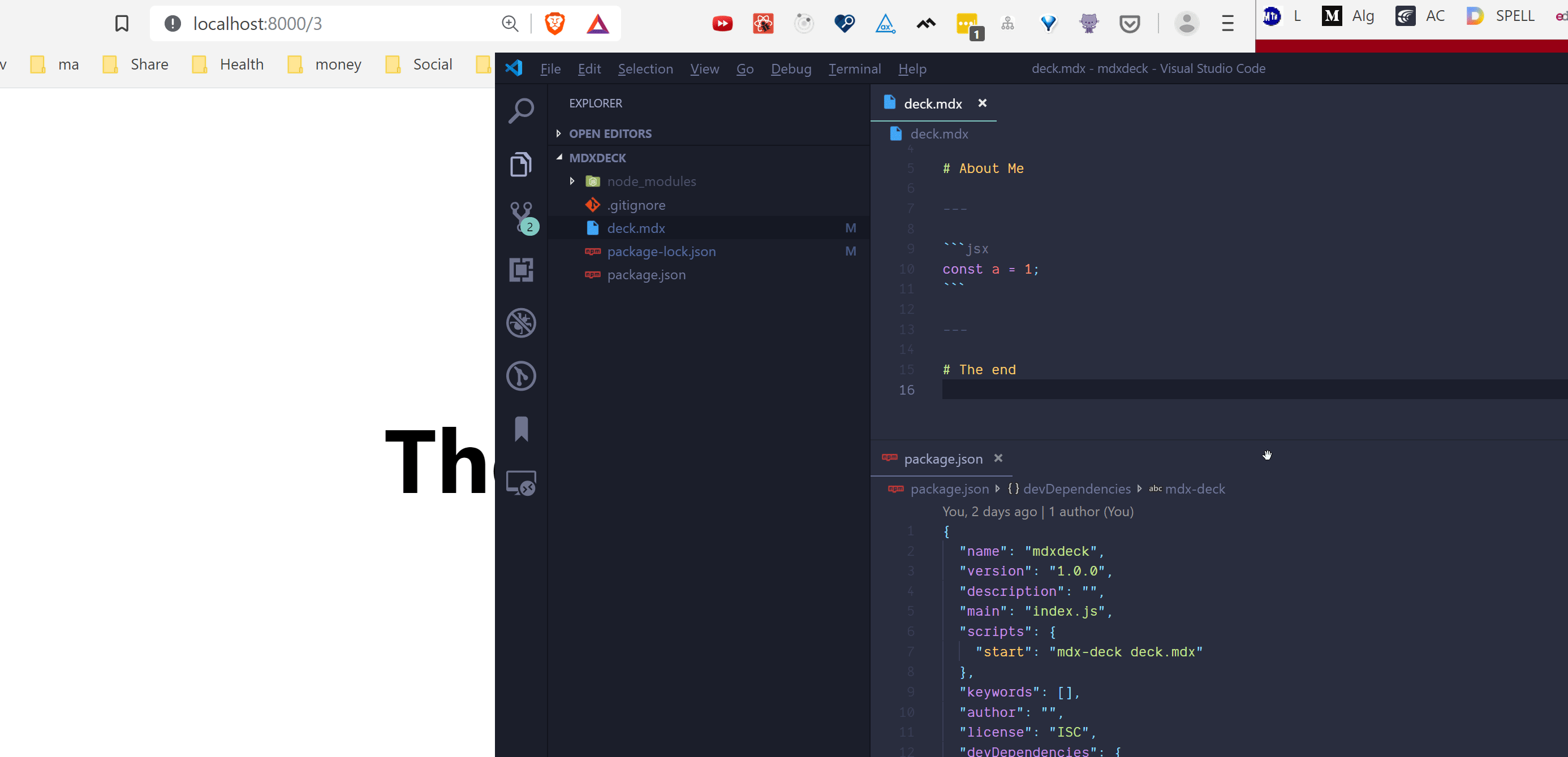Open the Search view in VS Code activity bar
Image resolution: width=1568 pixels, height=757 pixels.
[x=521, y=111]
